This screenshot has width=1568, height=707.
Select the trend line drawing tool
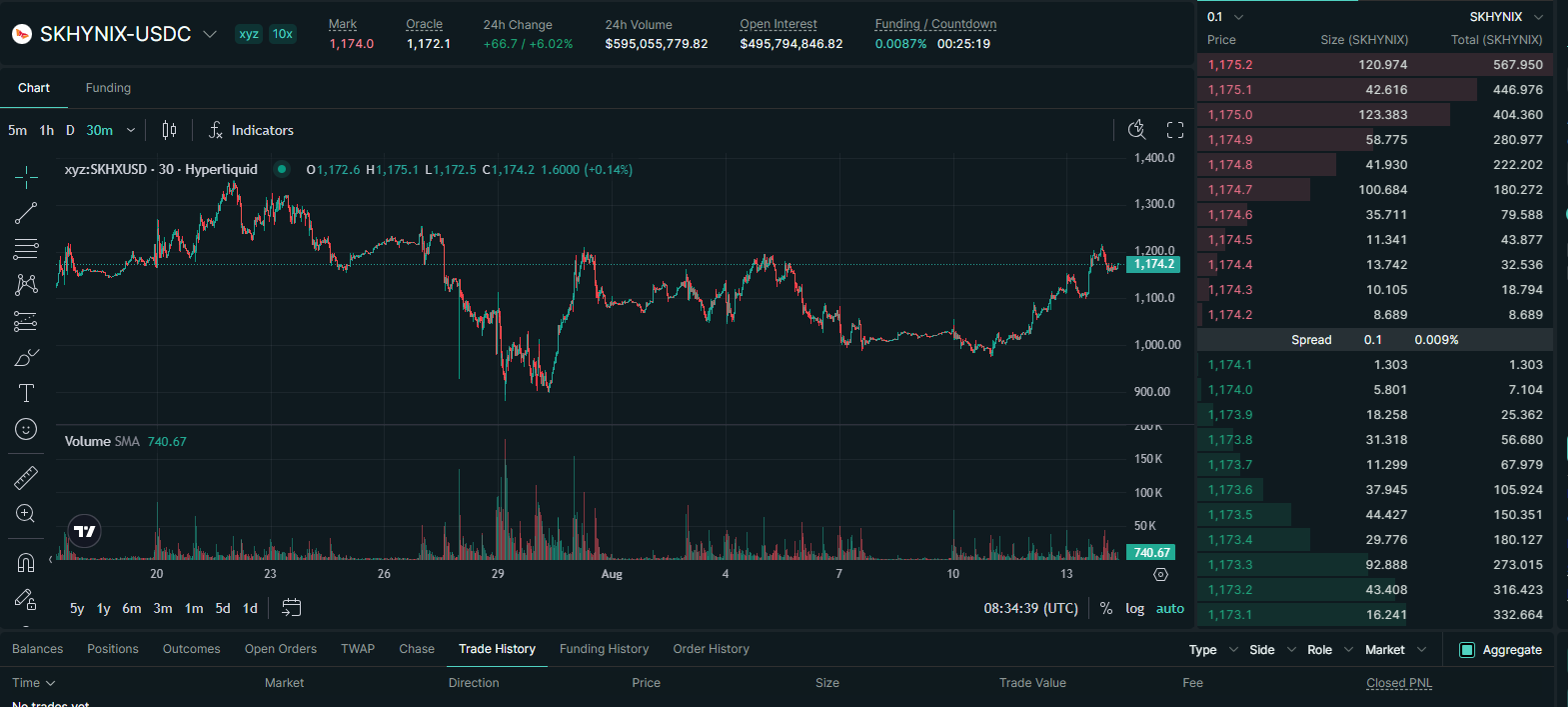(26, 213)
